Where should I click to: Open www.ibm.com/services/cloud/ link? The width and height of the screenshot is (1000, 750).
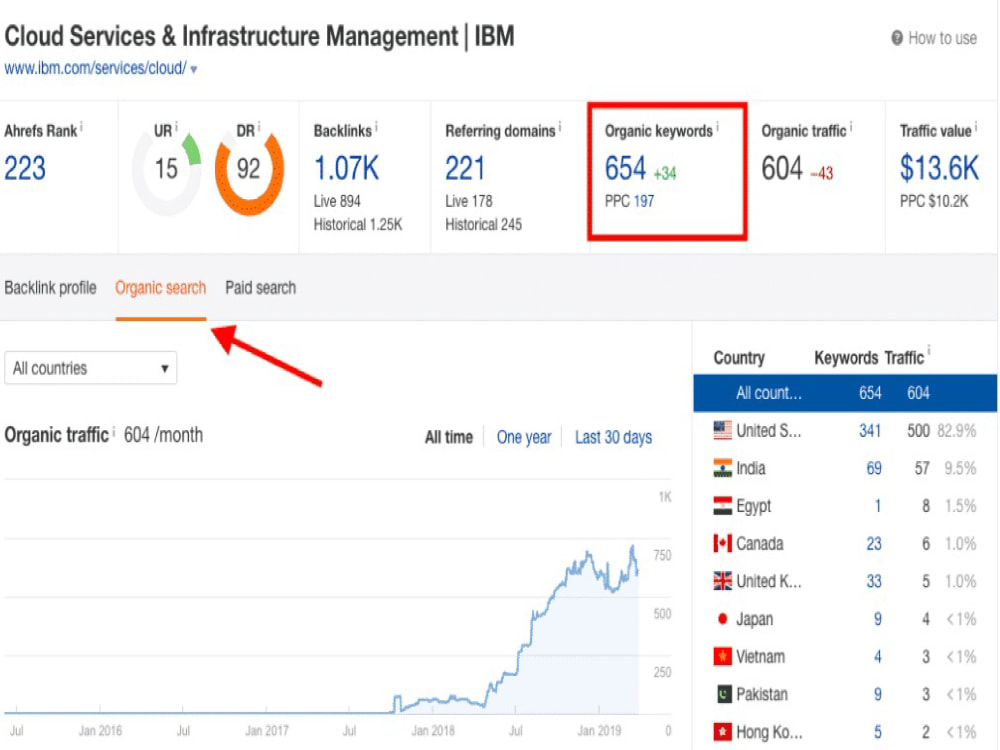pyautogui.click(x=96, y=68)
